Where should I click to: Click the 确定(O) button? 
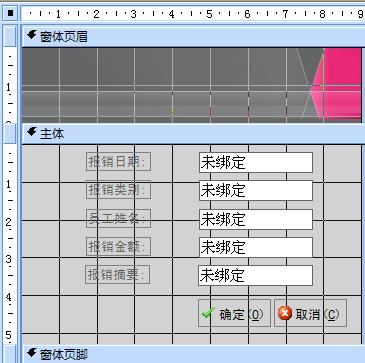click(234, 313)
